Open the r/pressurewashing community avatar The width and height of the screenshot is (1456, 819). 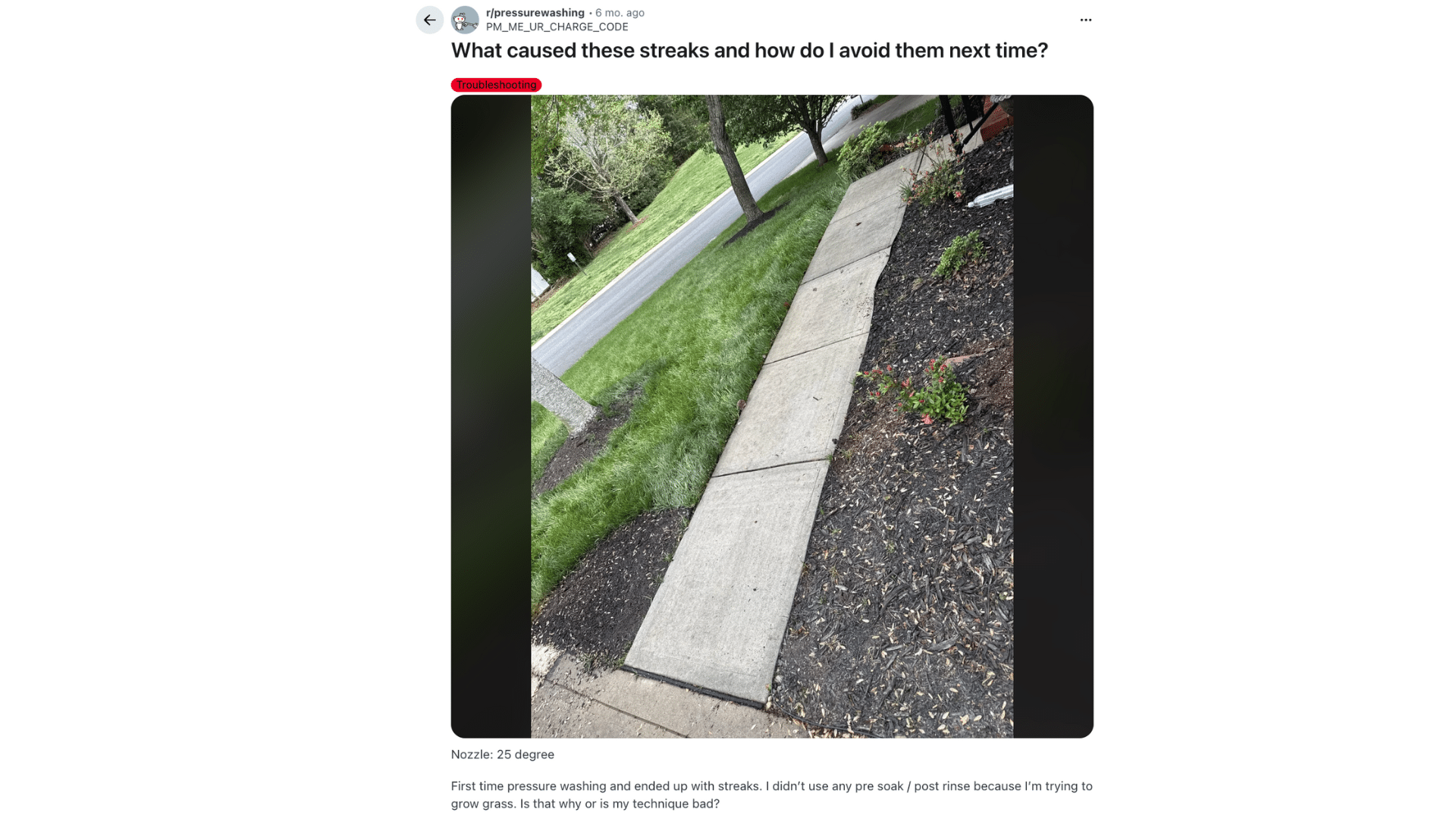point(465,20)
